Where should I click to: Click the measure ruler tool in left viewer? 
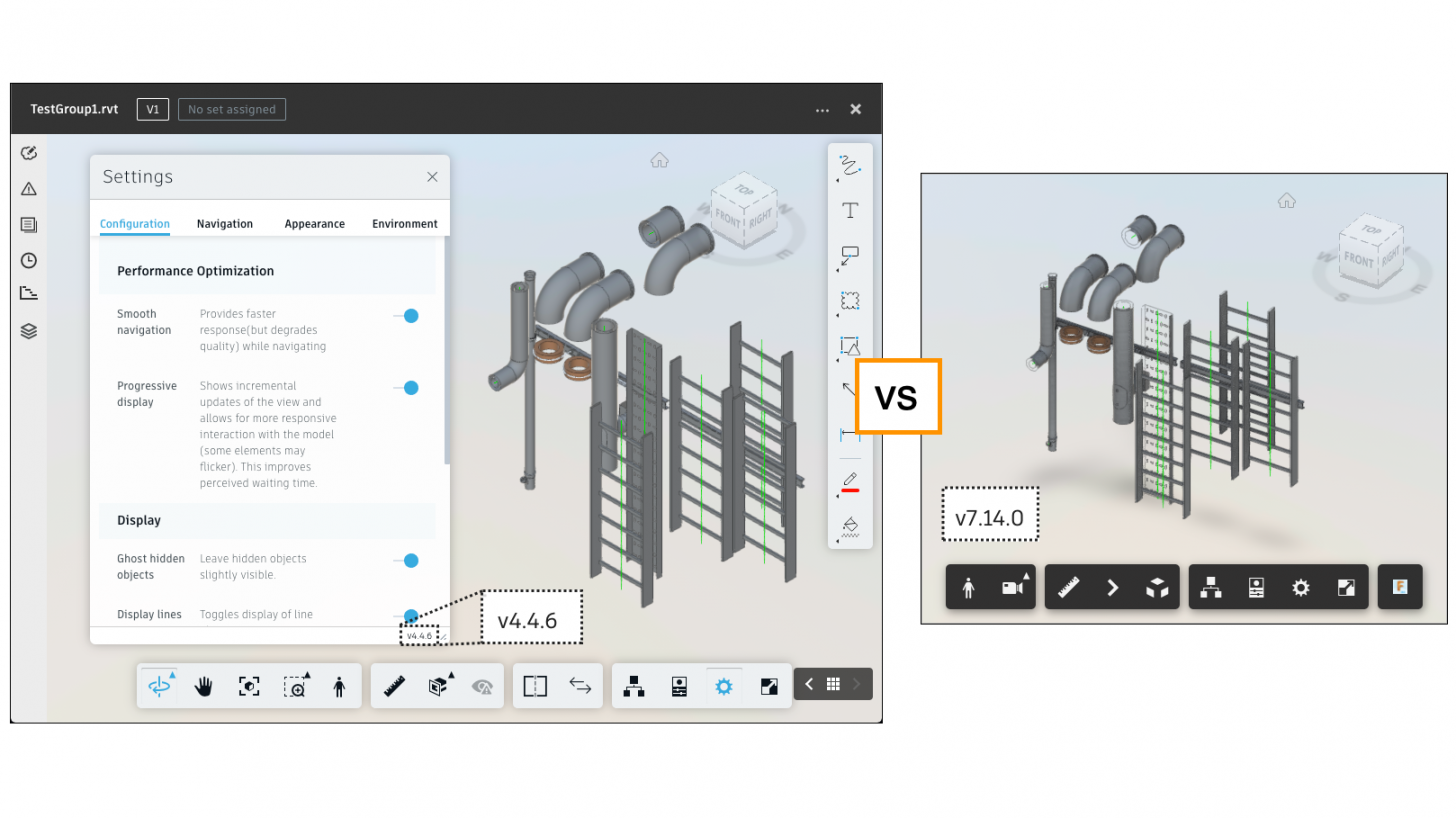pyautogui.click(x=395, y=686)
